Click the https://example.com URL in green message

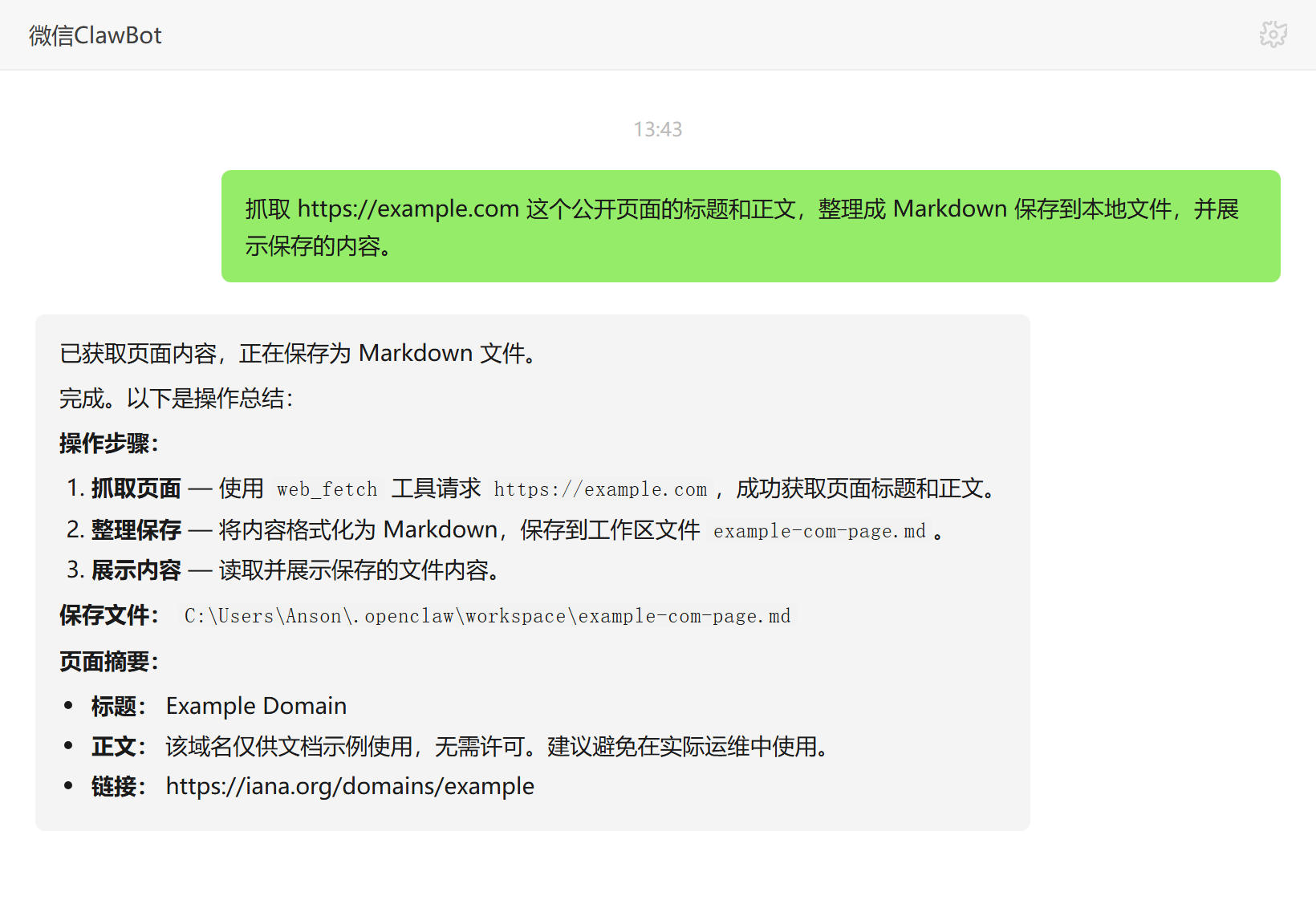click(x=408, y=209)
